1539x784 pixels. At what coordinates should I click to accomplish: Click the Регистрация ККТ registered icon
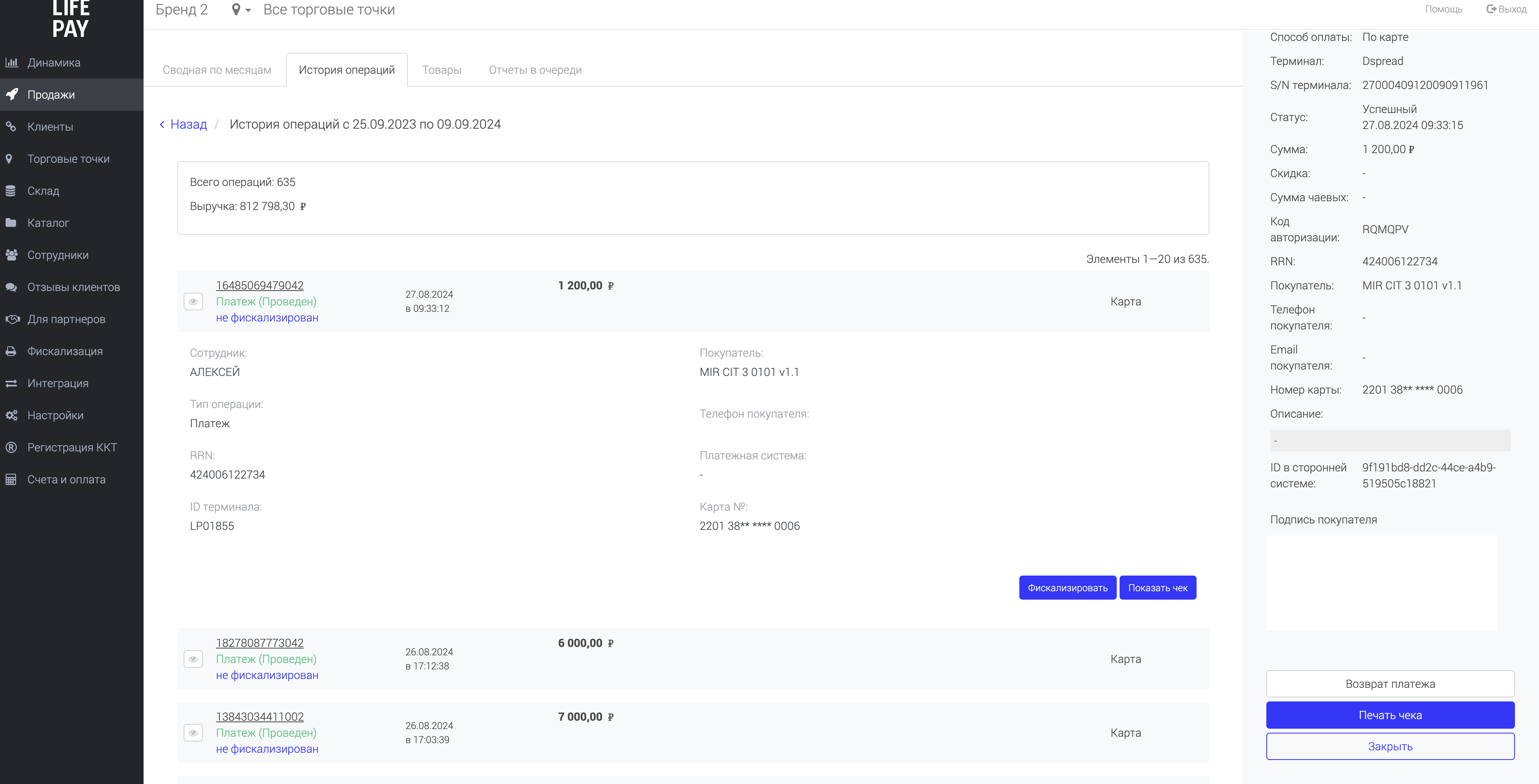coord(11,447)
